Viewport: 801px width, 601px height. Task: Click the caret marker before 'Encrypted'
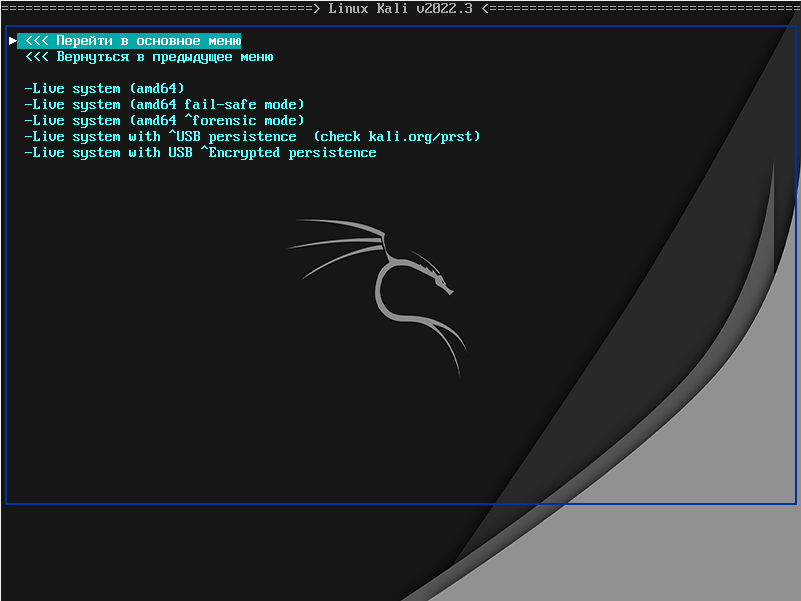205,152
